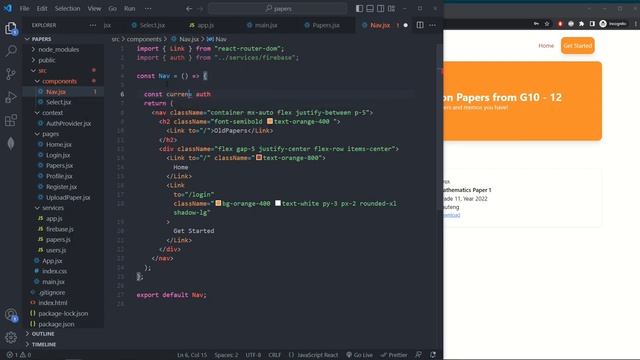640x360 pixels.
Task: Open the overflow menu ellipsis in menu bar
Action: click(x=148, y=9)
